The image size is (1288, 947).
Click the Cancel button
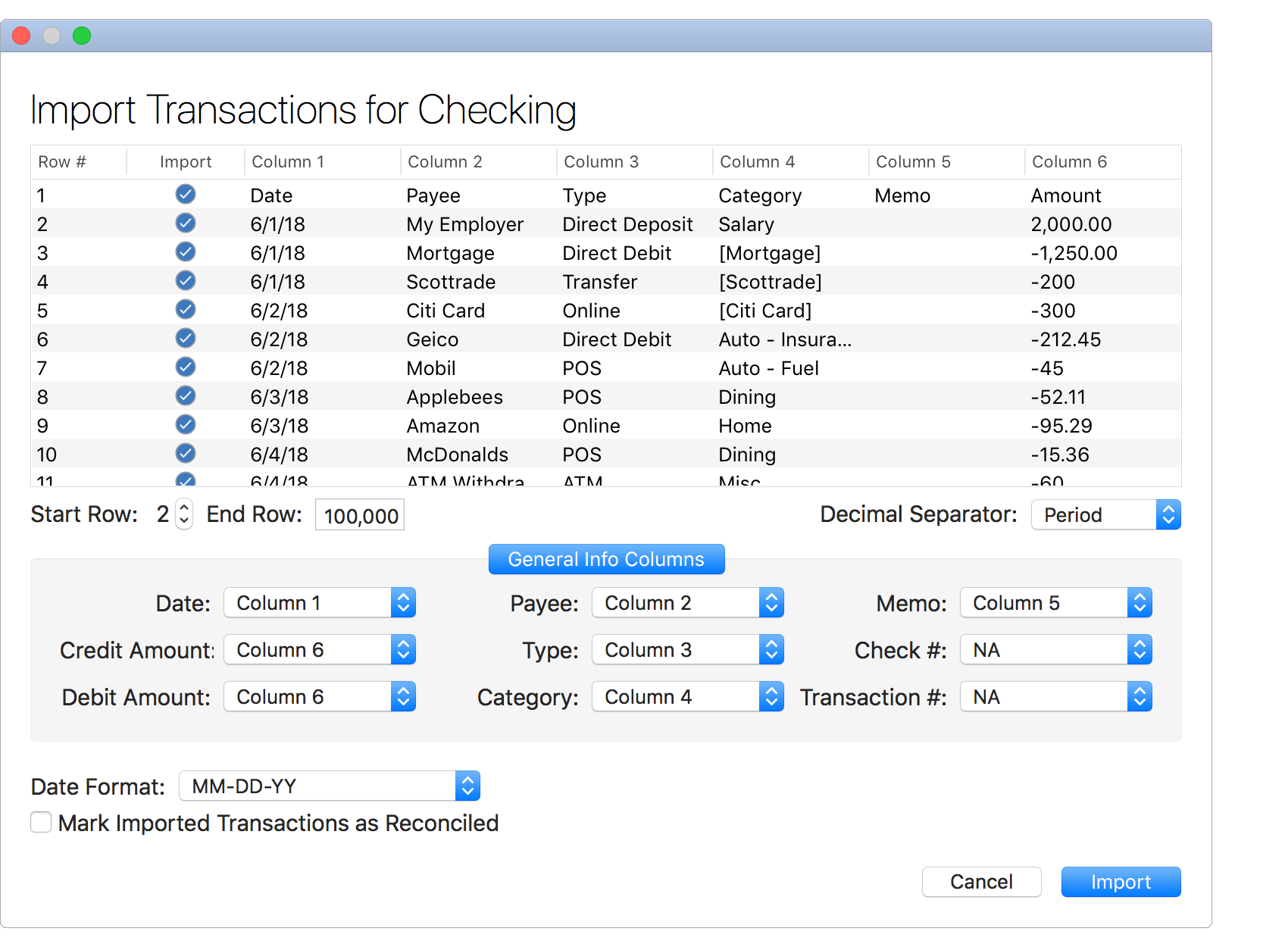pos(981,881)
